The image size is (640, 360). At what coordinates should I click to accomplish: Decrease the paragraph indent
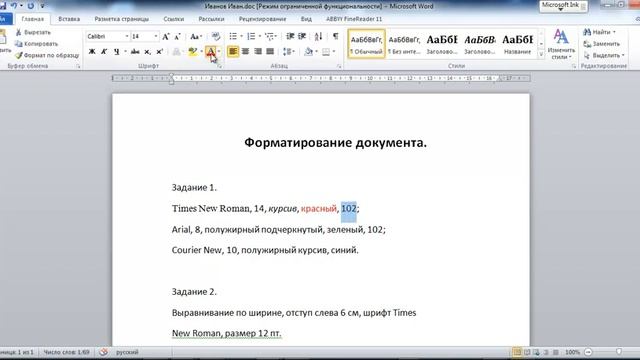[x=290, y=37]
